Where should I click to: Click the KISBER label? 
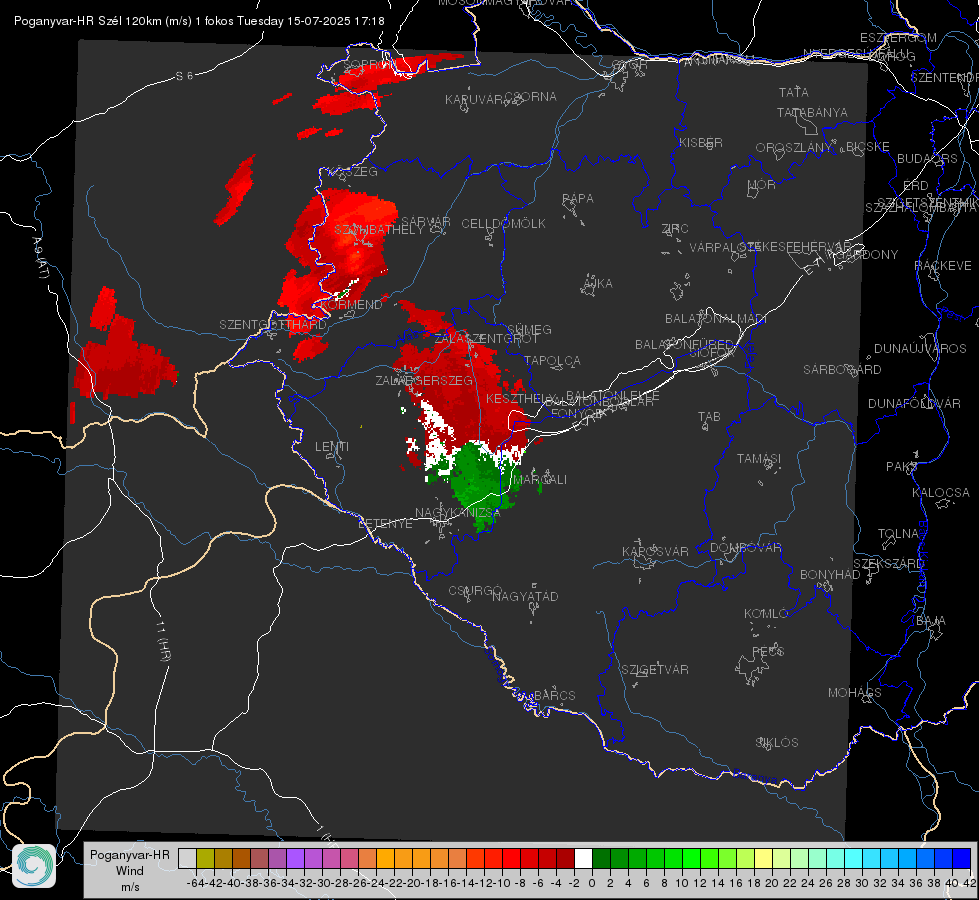(x=701, y=142)
